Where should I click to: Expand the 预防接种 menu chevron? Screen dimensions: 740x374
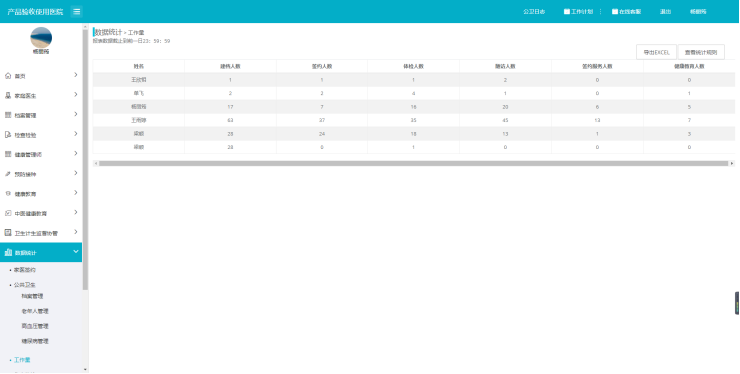(76, 173)
